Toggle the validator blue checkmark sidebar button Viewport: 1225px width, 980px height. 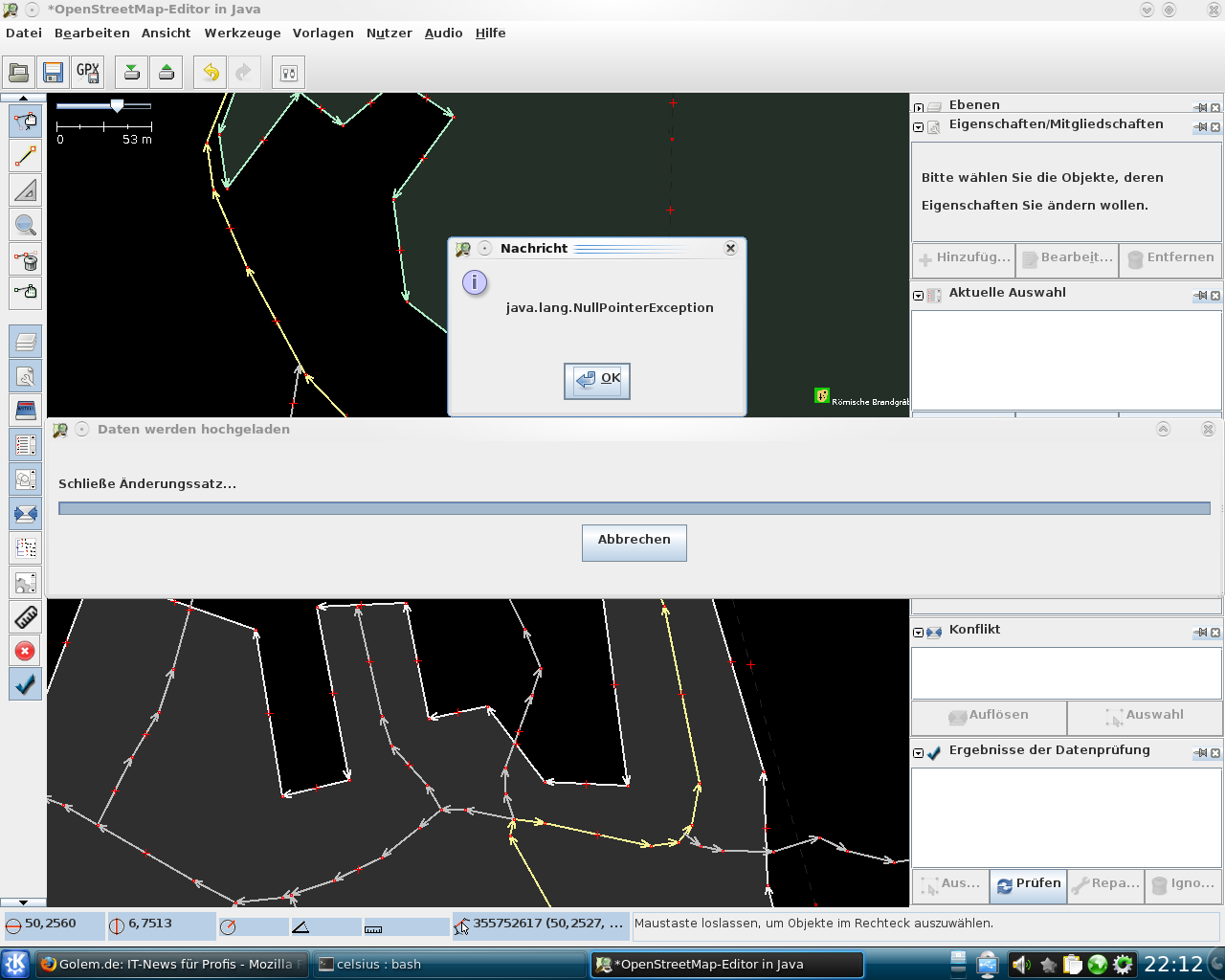point(26,684)
